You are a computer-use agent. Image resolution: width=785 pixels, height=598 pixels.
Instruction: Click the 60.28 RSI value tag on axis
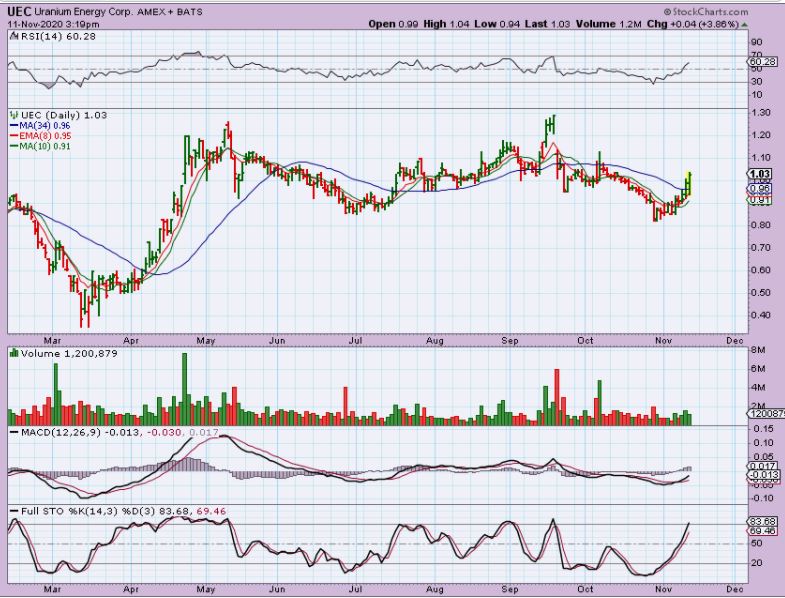pyautogui.click(x=762, y=62)
